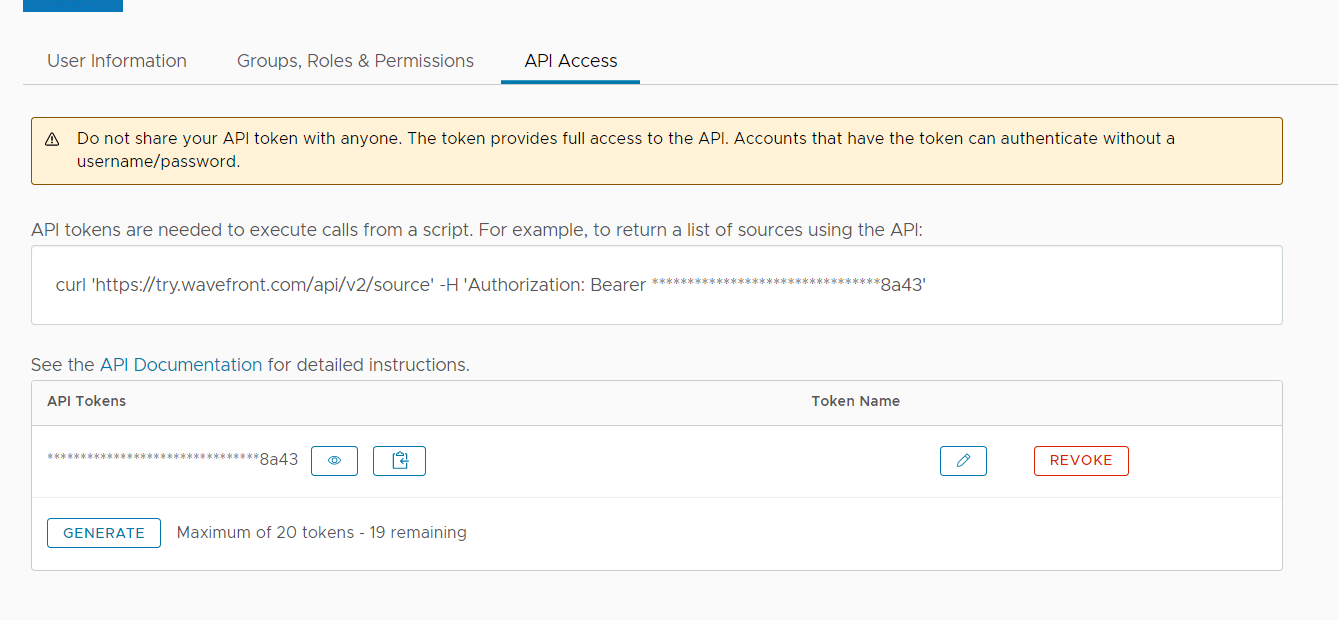The image size is (1338, 620).
Task: Open the API Documentation link
Action: (181, 365)
